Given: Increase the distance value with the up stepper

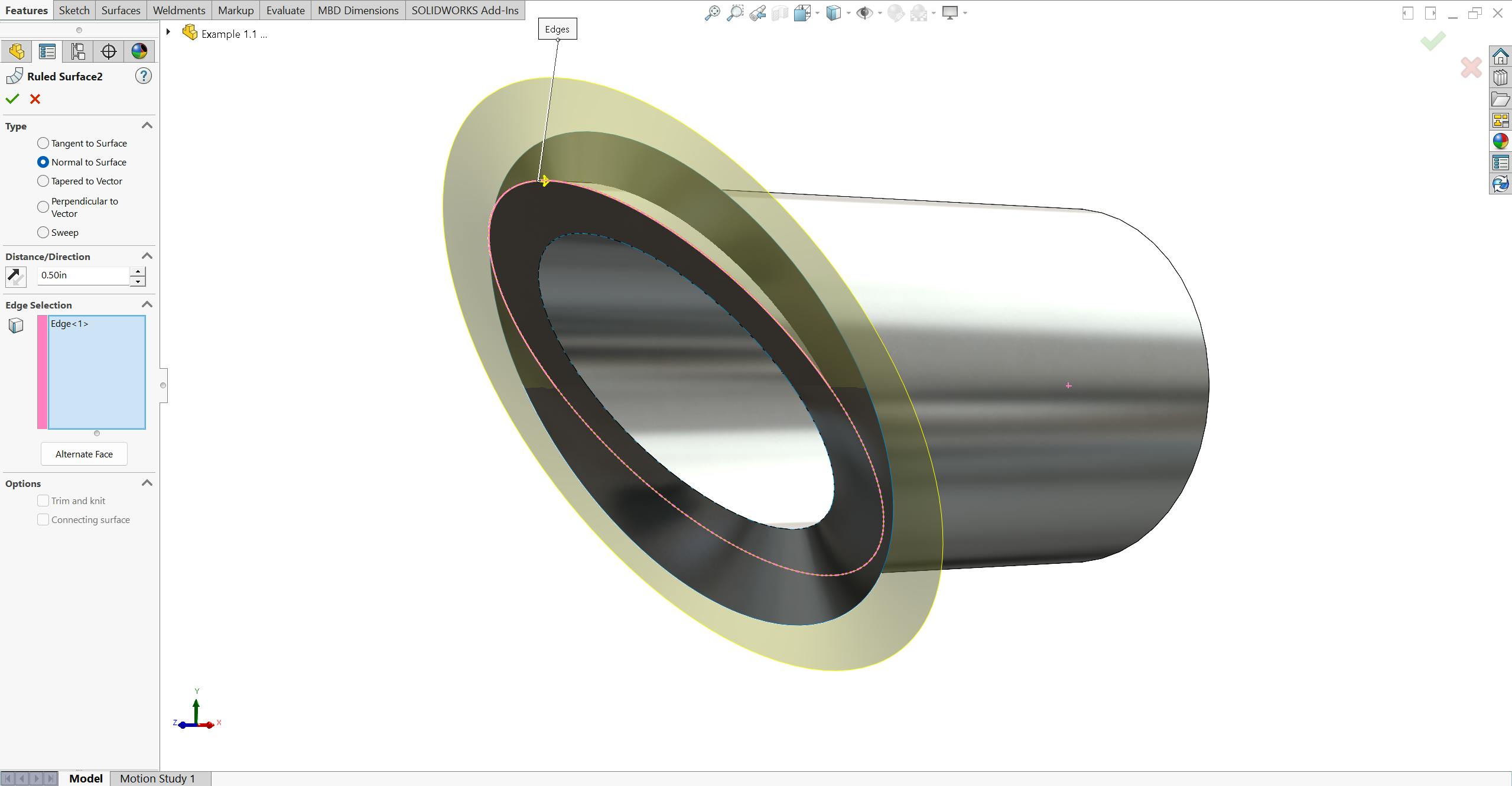Looking at the screenshot, I should pyautogui.click(x=137, y=271).
